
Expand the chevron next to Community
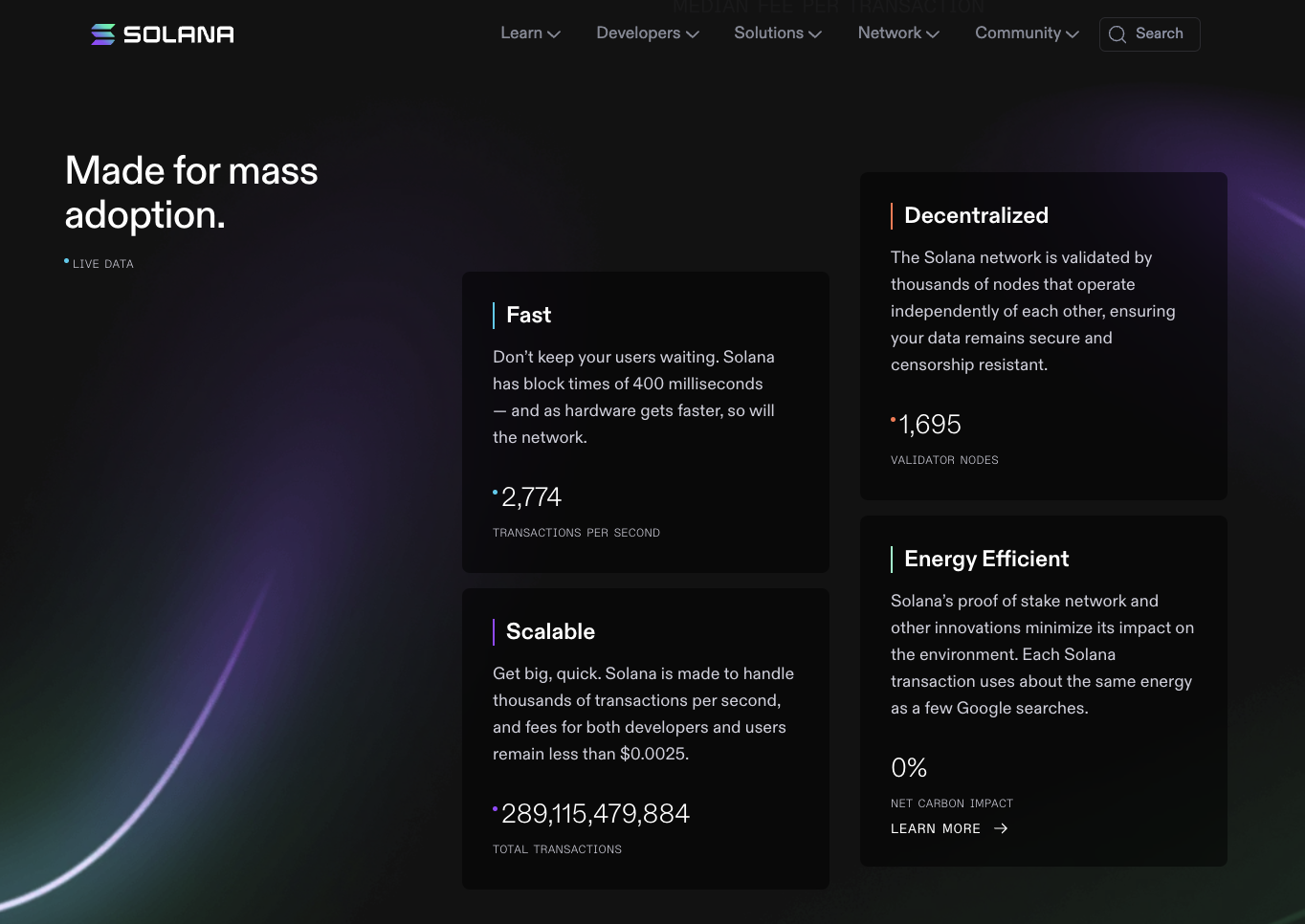[x=1073, y=34]
